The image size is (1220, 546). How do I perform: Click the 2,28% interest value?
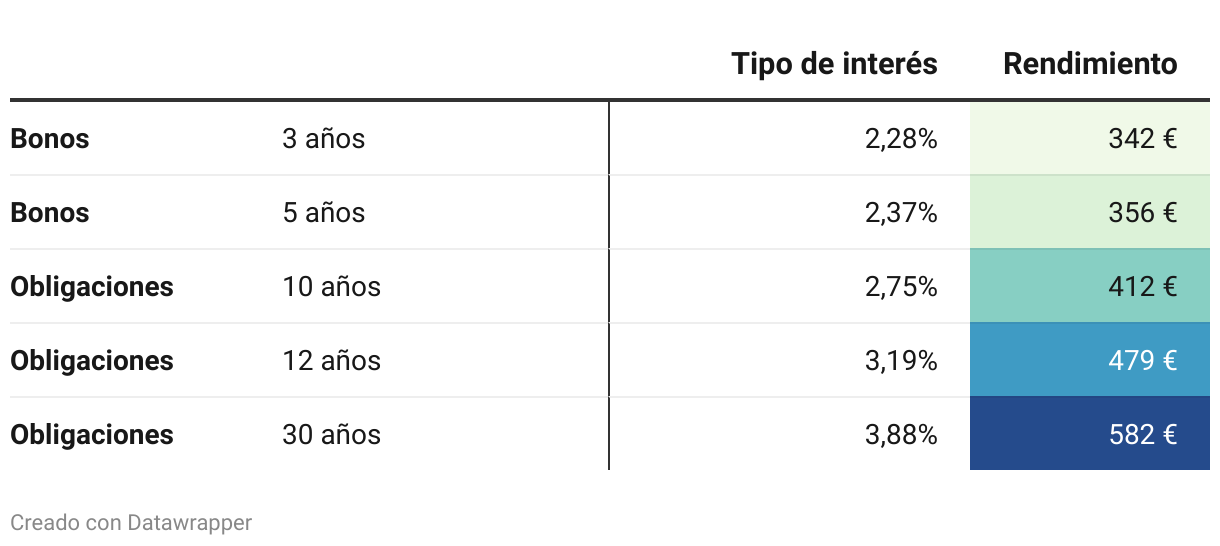901,139
